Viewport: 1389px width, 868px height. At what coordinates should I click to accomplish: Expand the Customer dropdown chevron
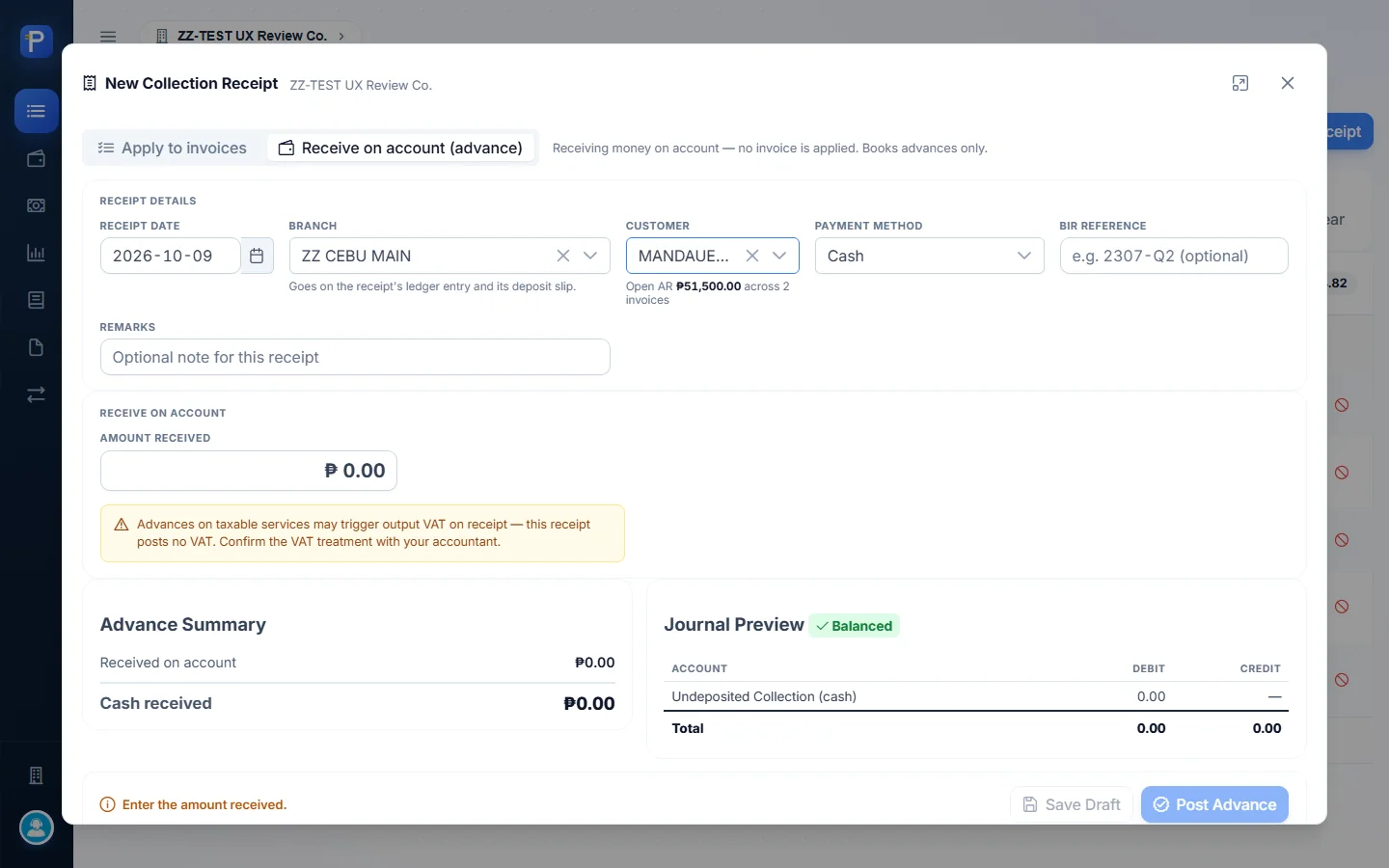[779, 256]
